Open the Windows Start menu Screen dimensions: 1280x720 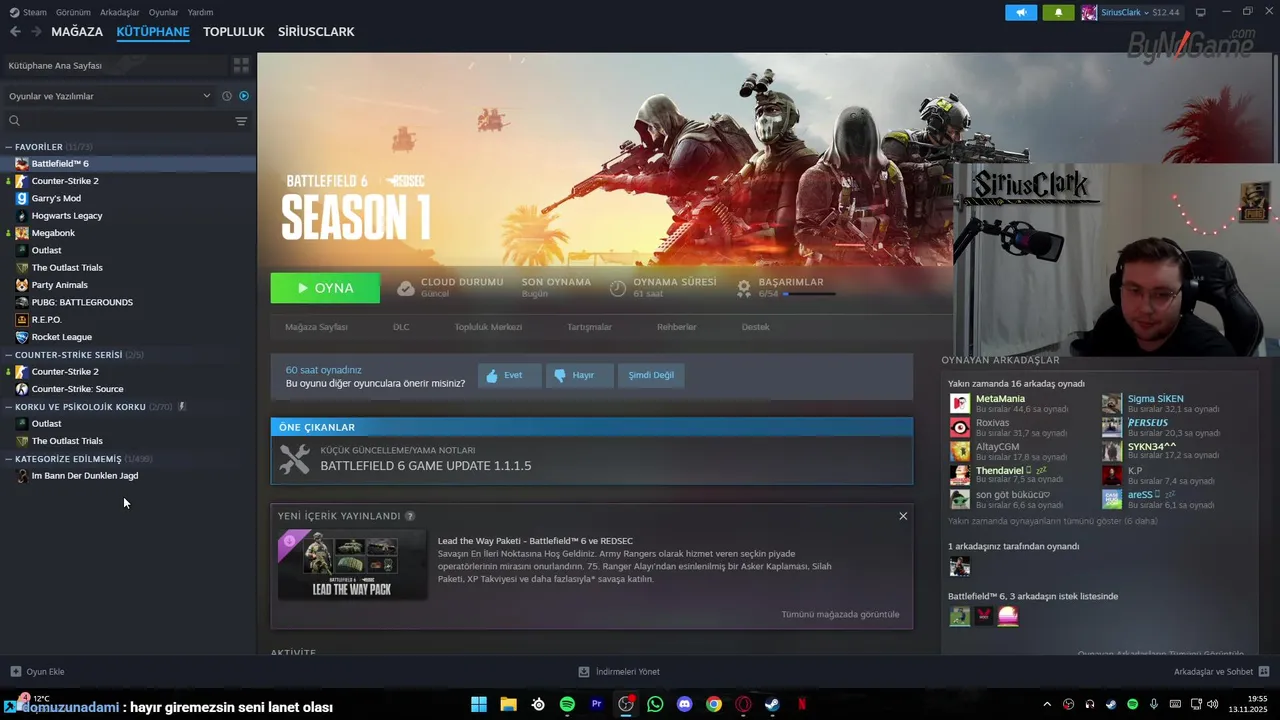tap(479, 704)
